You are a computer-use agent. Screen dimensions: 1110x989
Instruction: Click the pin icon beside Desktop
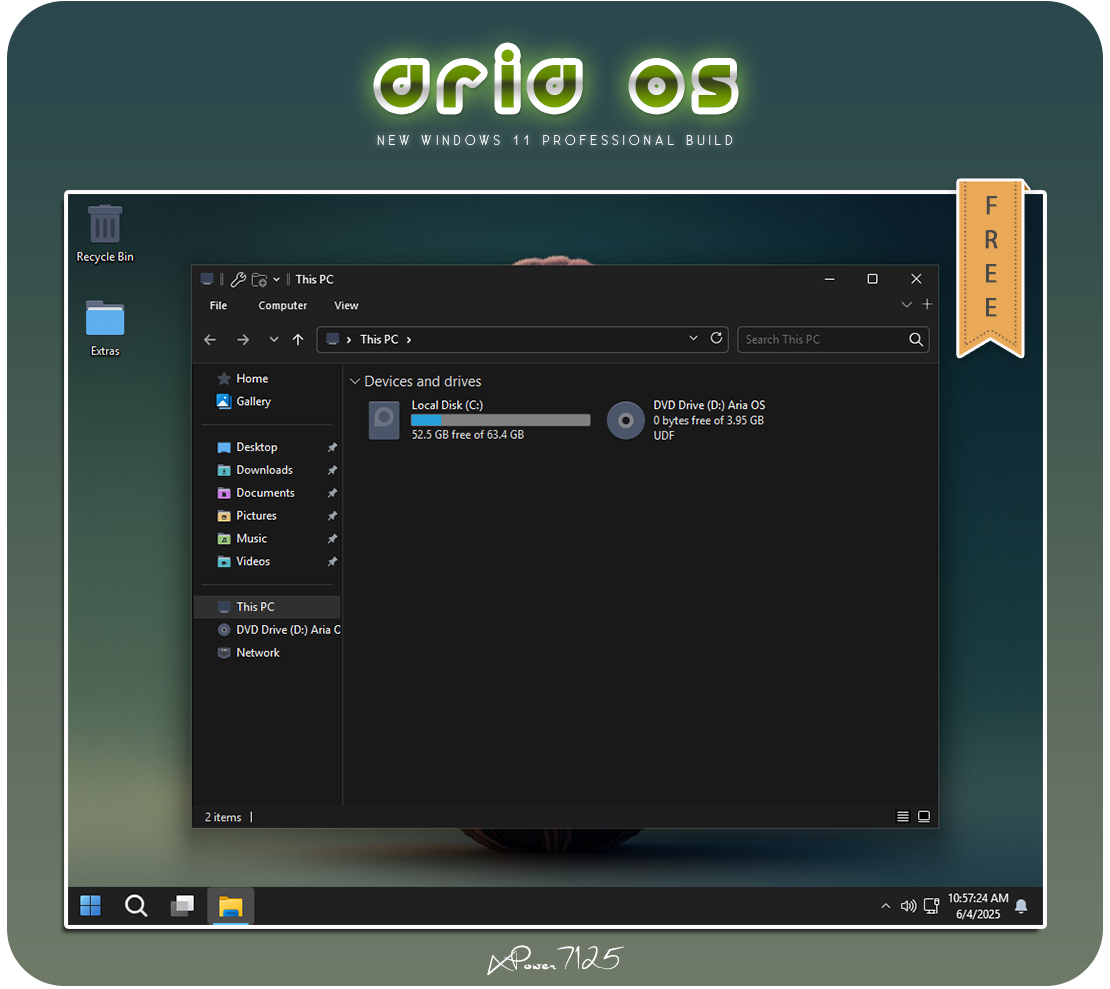332,447
